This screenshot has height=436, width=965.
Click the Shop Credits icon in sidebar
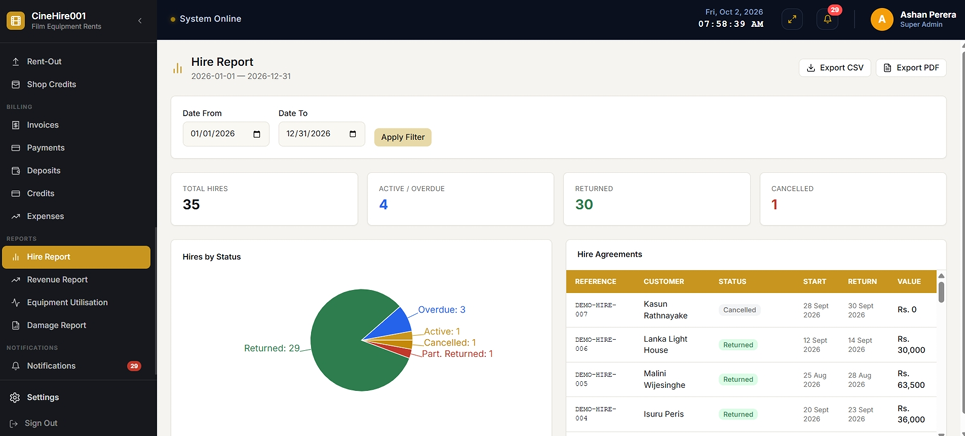pos(15,84)
